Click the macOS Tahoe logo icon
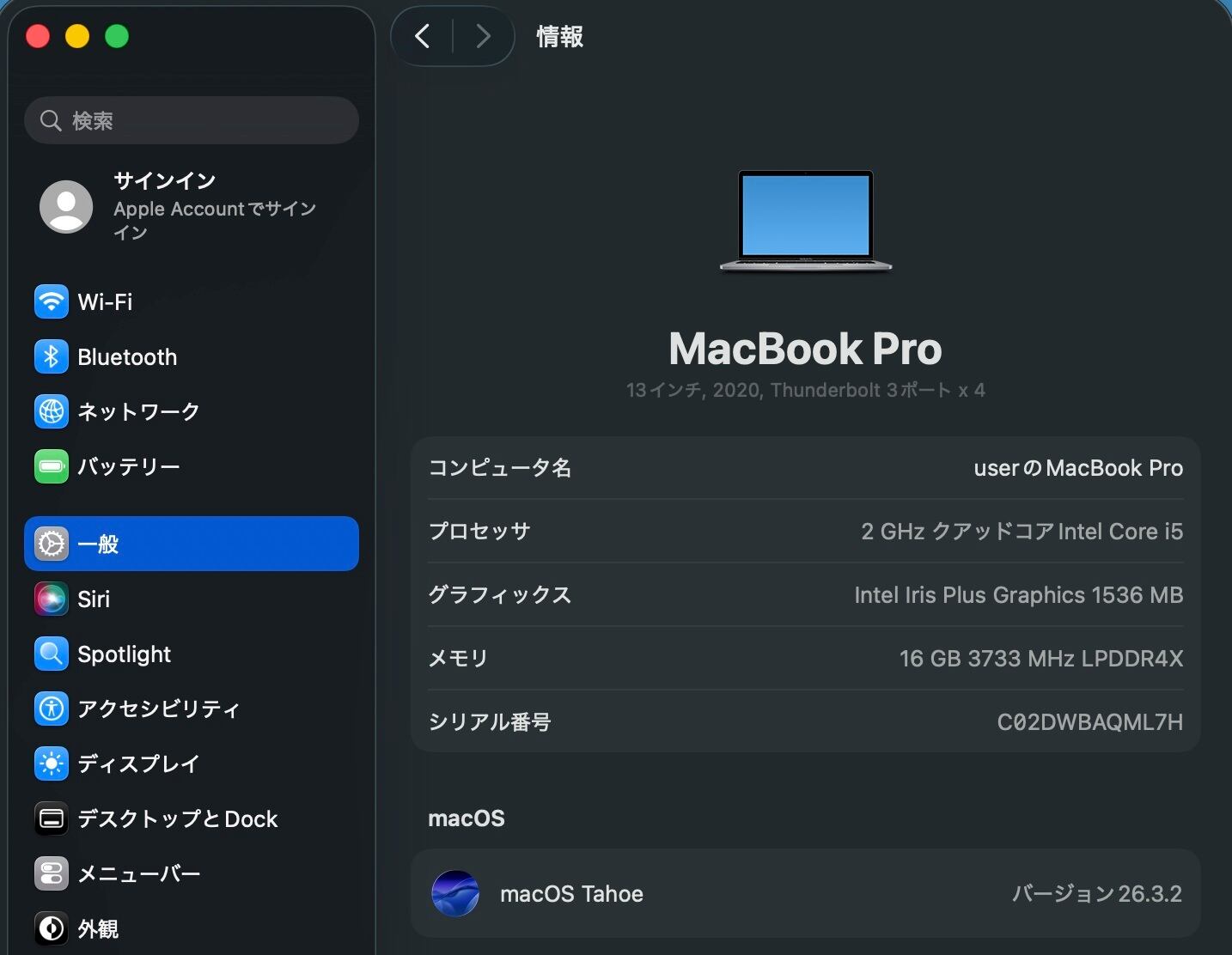Image resolution: width=1232 pixels, height=955 pixels. point(455,894)
